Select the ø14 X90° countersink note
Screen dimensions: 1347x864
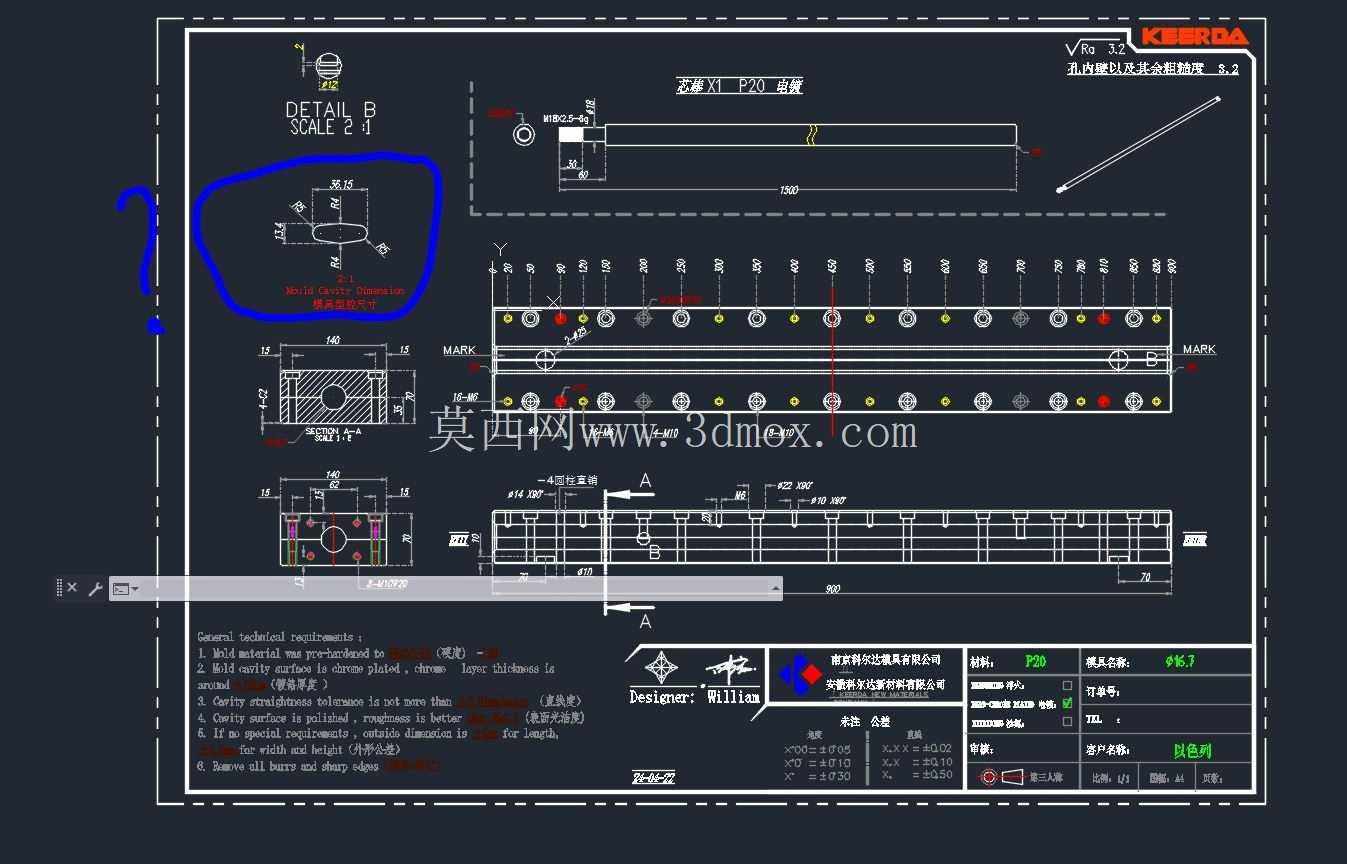pyautogui.click(x=525, y=494)
